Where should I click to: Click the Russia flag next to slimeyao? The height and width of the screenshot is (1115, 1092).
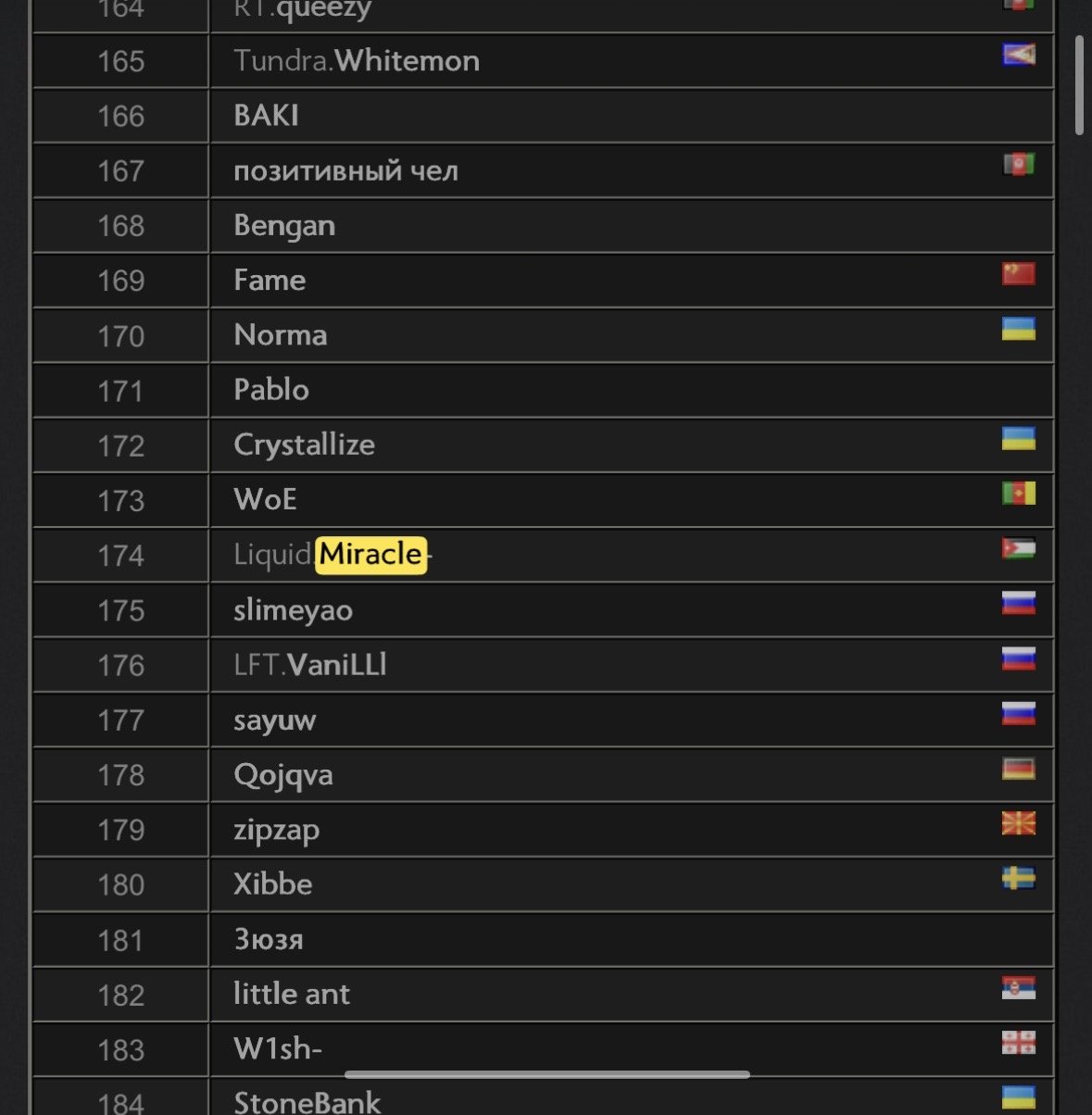point(1018,603)
